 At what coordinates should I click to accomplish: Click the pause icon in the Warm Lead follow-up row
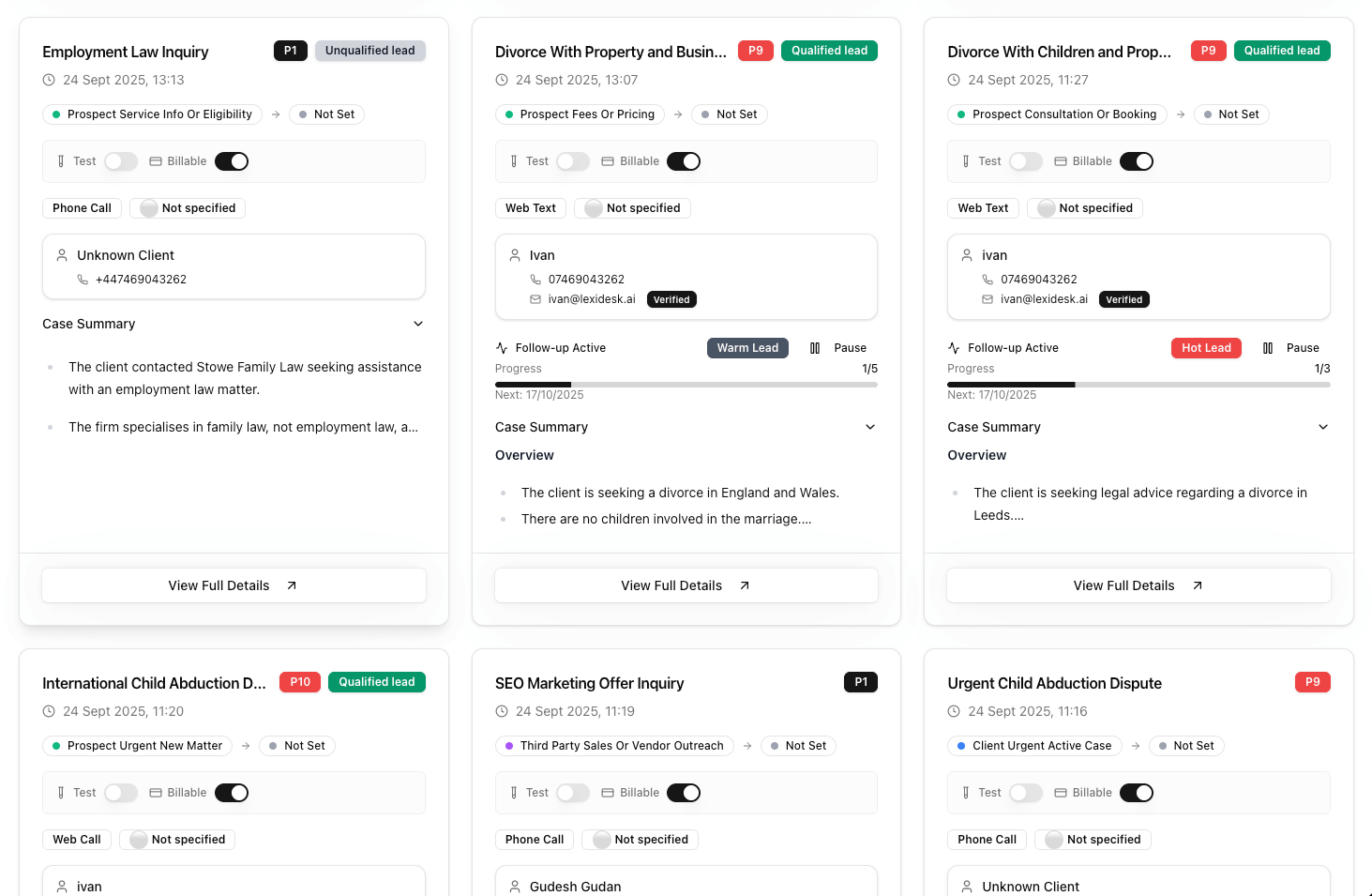(815, 348)
